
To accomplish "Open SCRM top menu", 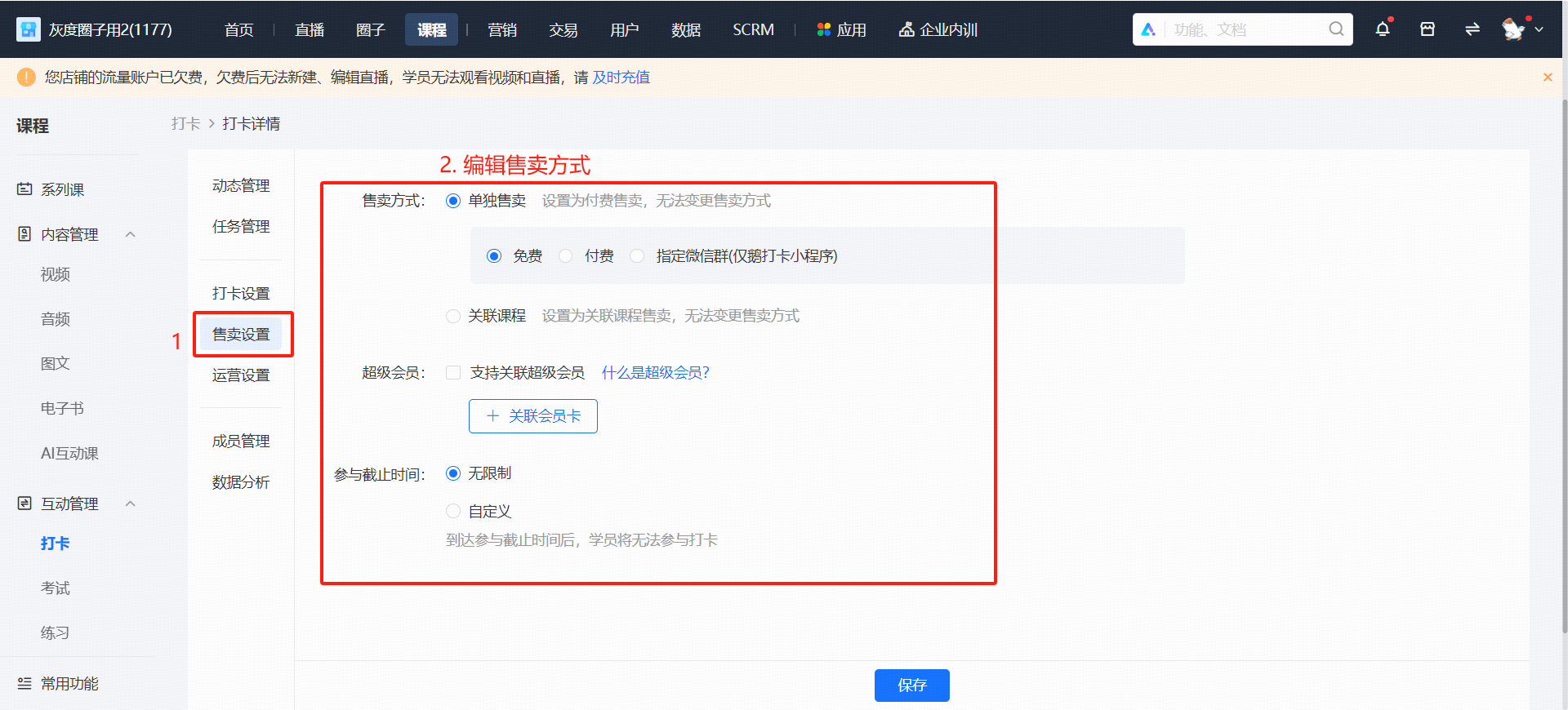I will tap(753, 30).
